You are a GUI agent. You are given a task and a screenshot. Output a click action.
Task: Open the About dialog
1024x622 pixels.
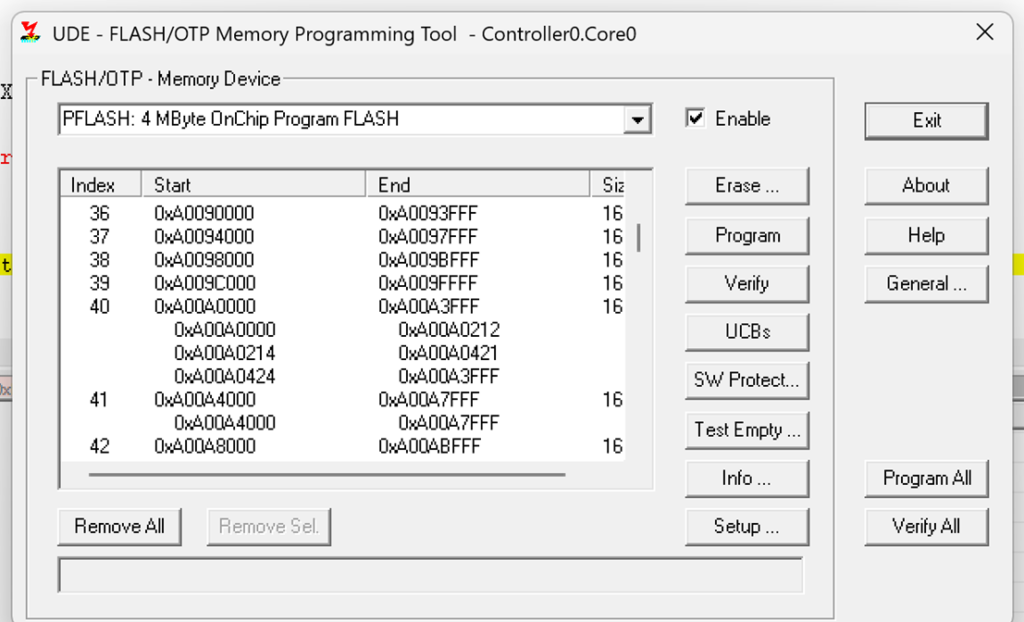[x=926, y=186]
